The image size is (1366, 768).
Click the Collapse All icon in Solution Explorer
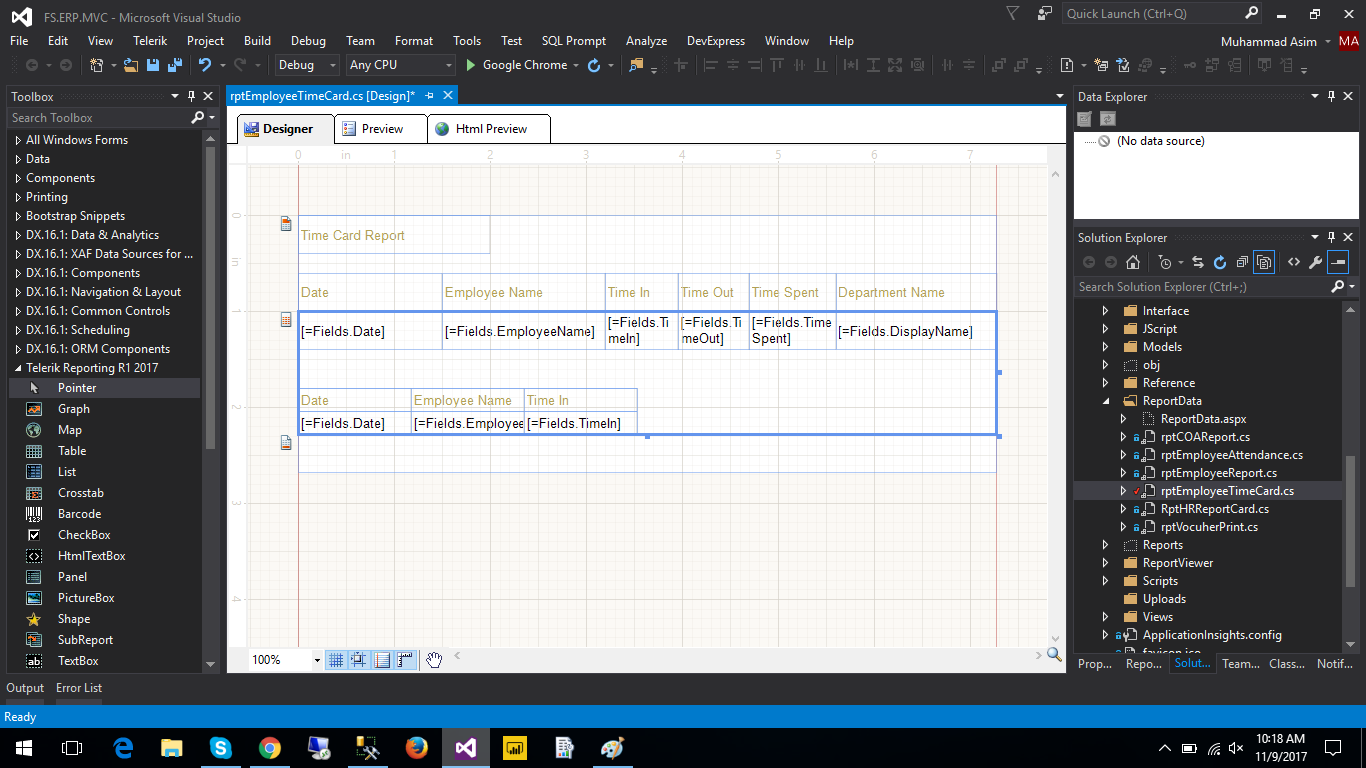pos(1241,263)
